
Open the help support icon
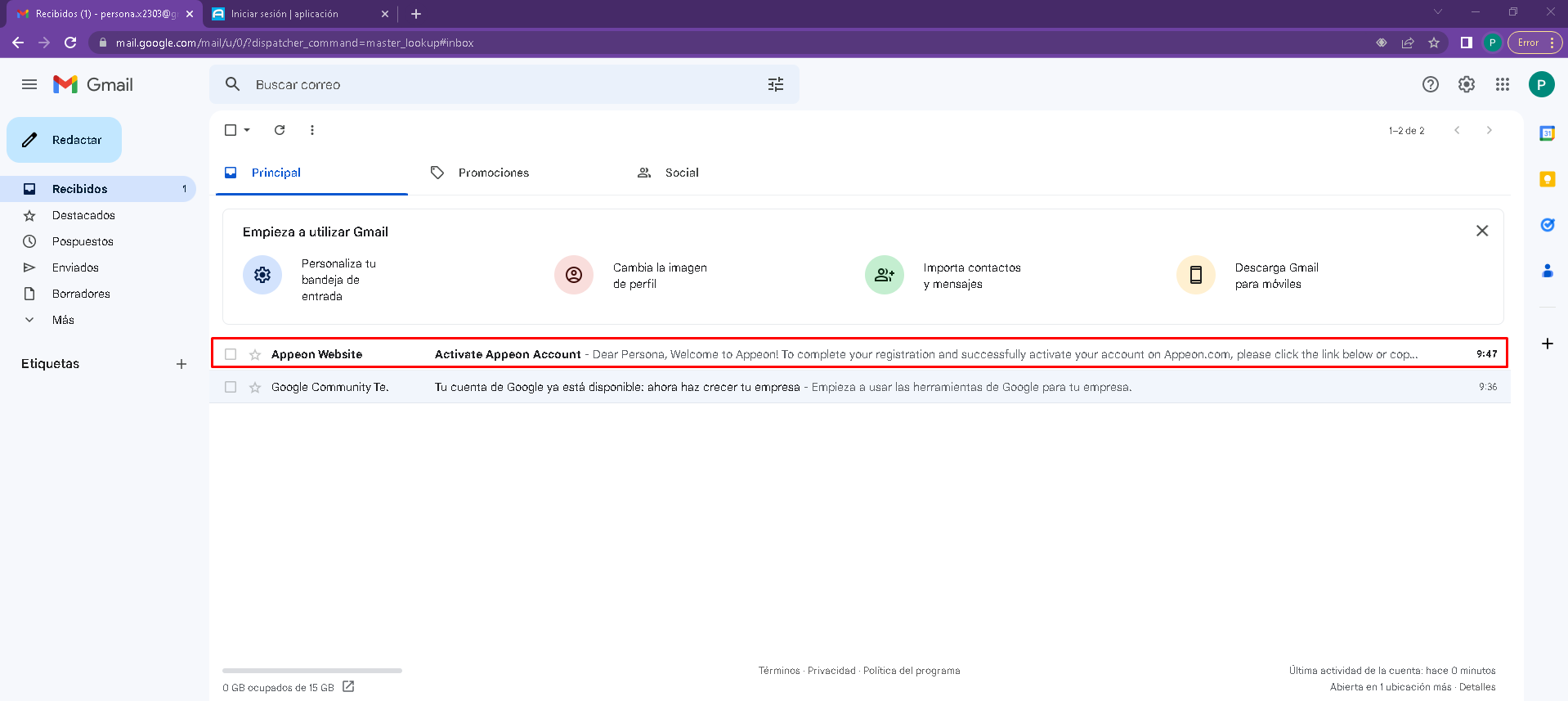coord(1430,84)
